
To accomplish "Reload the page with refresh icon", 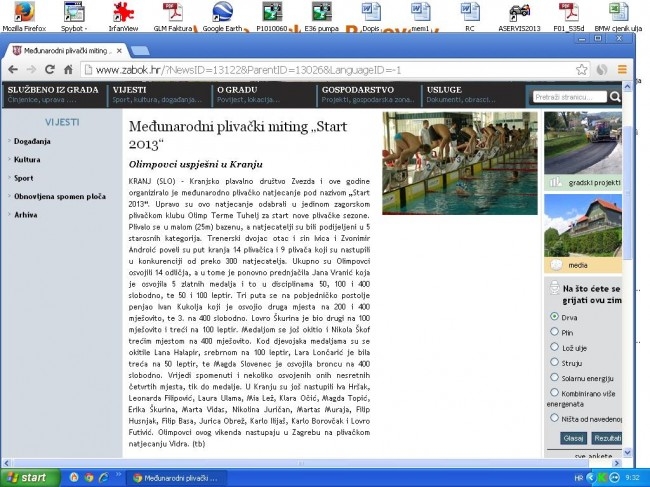I will [50, 70].
